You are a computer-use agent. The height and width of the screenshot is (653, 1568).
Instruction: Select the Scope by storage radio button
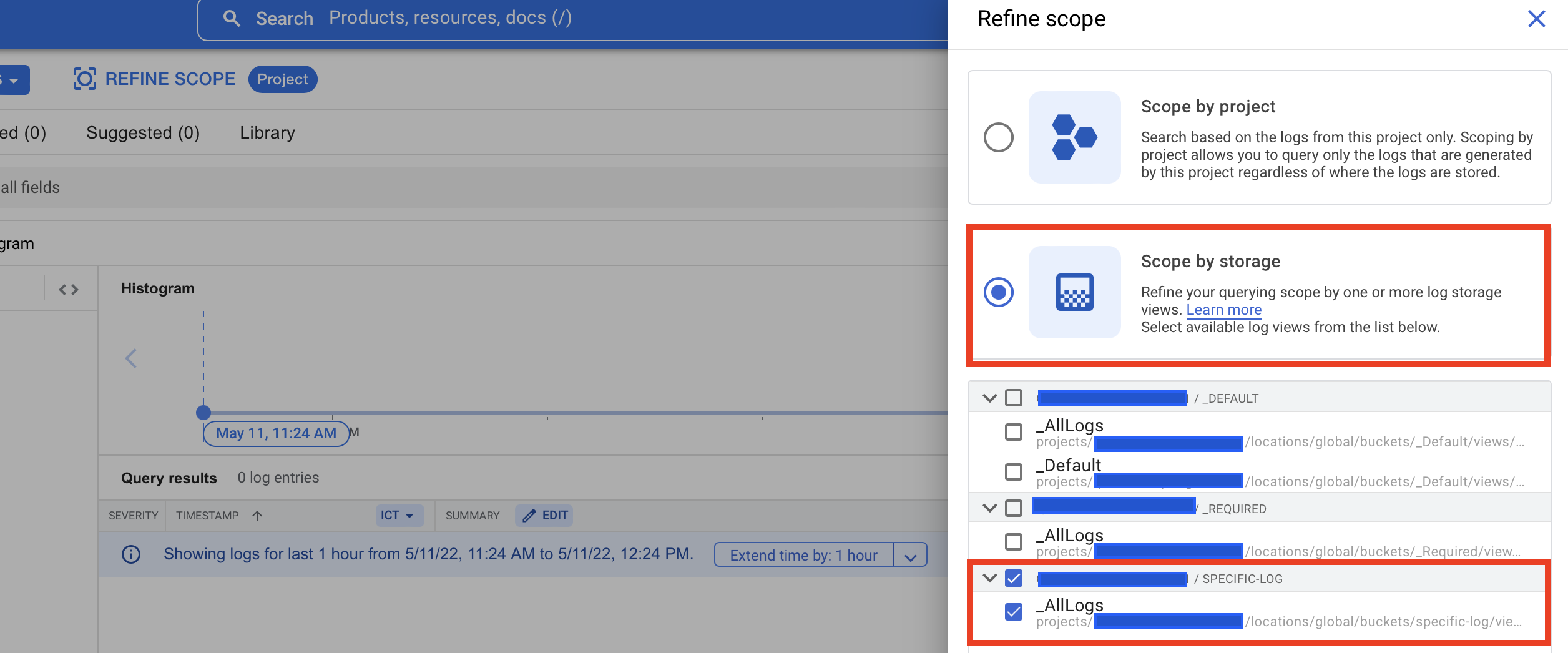[999, 292]
